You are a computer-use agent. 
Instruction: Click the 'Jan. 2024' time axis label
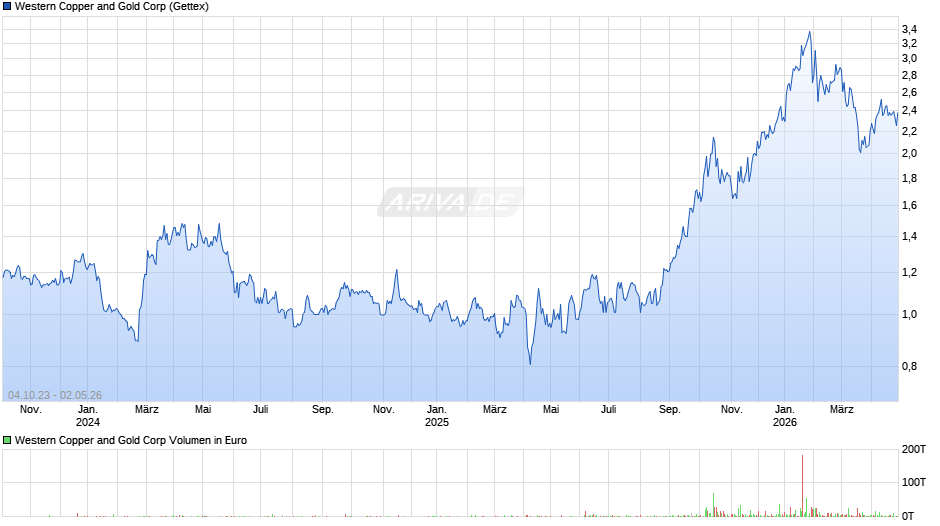88,416
